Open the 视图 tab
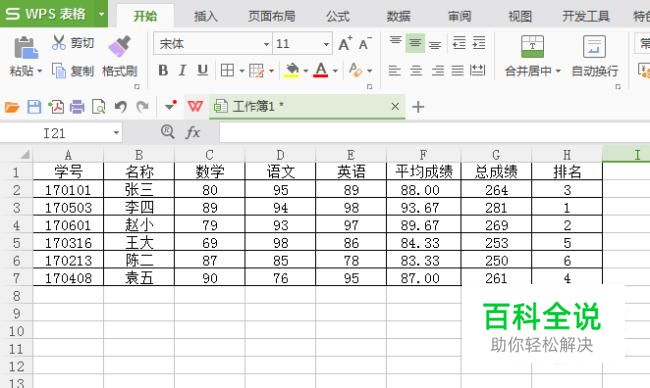Screen dimensions: 650x388 (x=520, y=16)
